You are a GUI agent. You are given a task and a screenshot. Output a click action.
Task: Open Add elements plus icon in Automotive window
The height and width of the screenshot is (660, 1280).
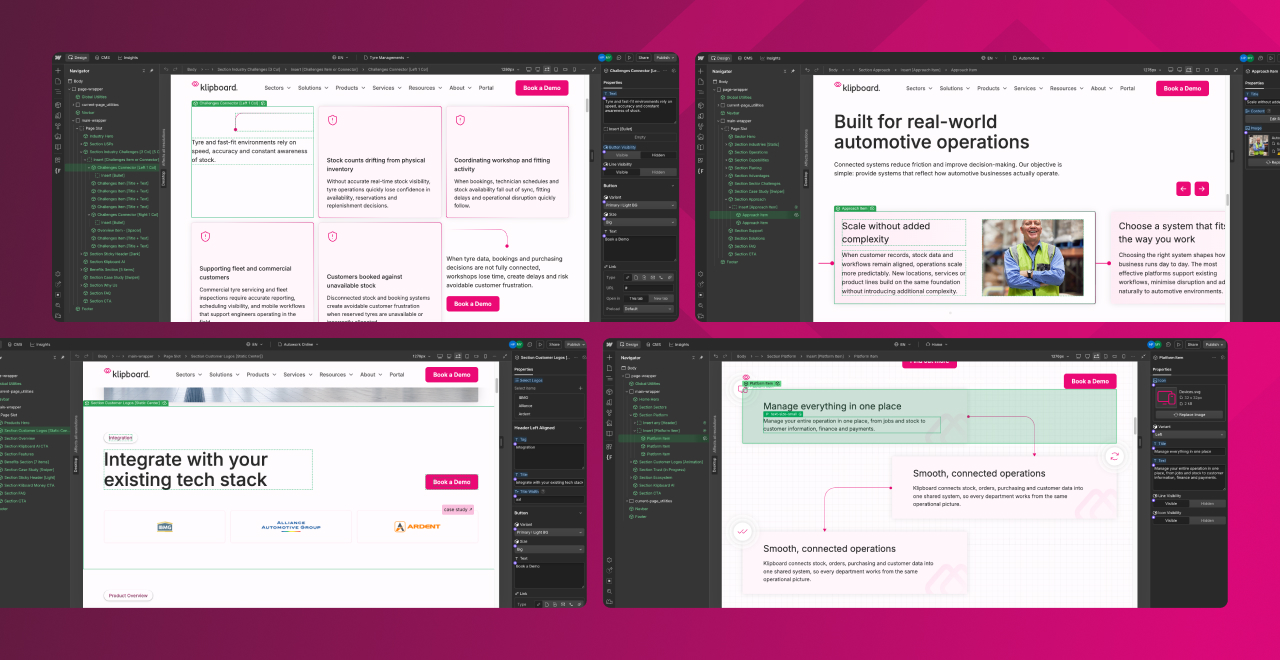pos(701,71)
